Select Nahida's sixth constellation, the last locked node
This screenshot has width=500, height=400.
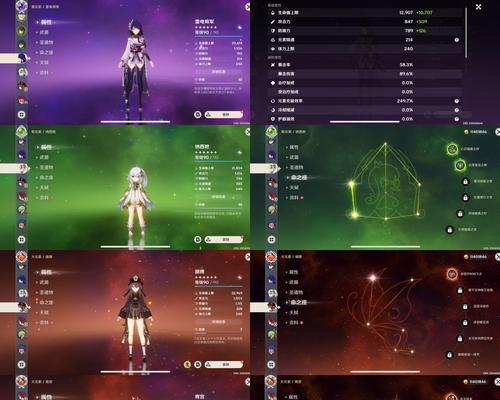coord(450,229)
